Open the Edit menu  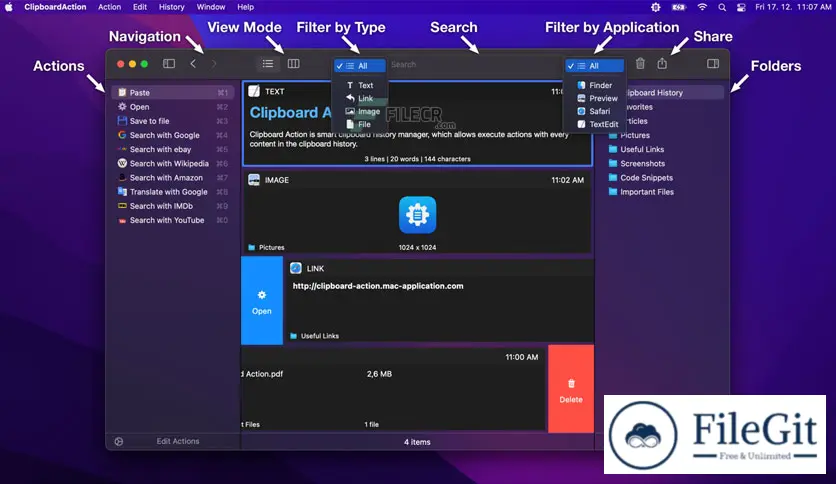140,7
